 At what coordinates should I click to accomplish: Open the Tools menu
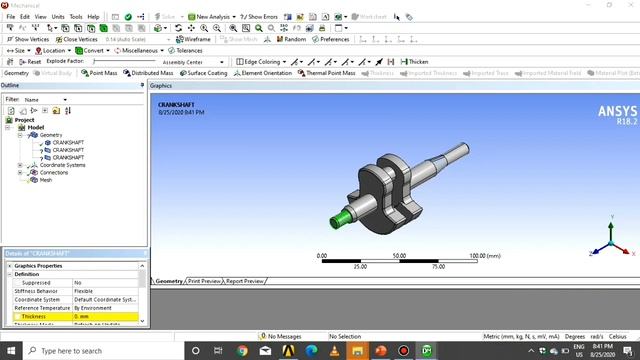pos(76,17)
